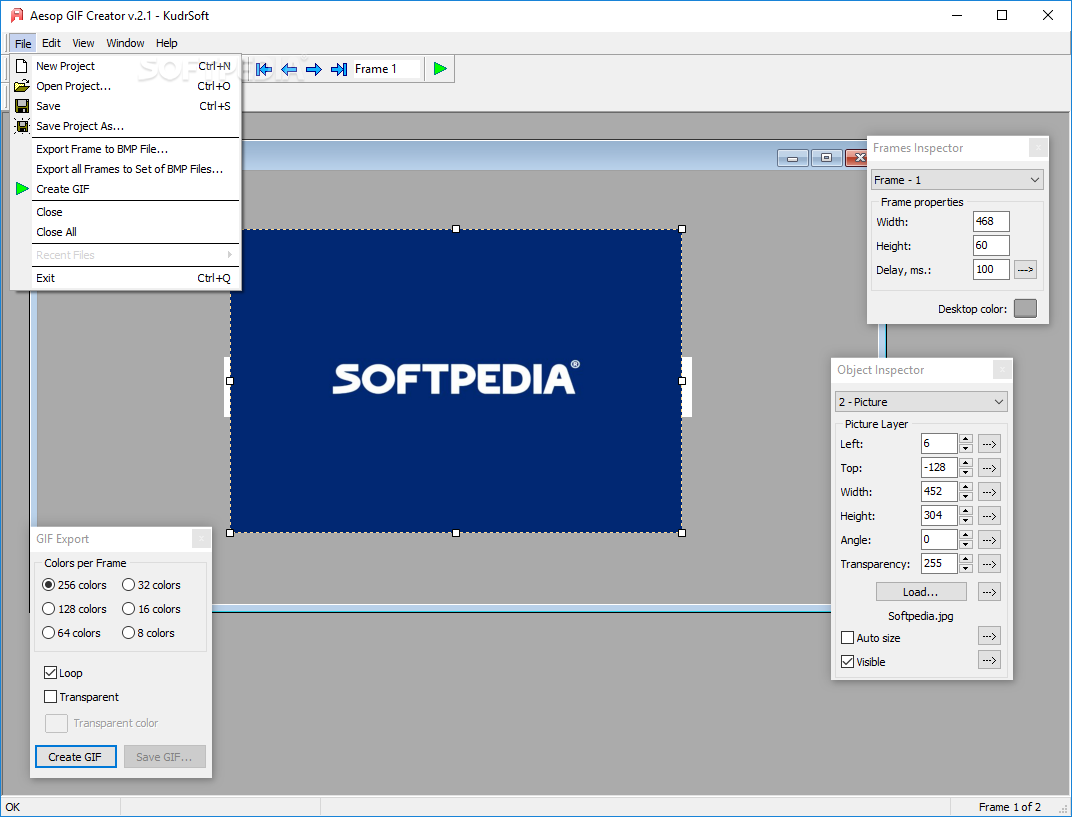Go to next frame arrow icon

click(314, 69)
